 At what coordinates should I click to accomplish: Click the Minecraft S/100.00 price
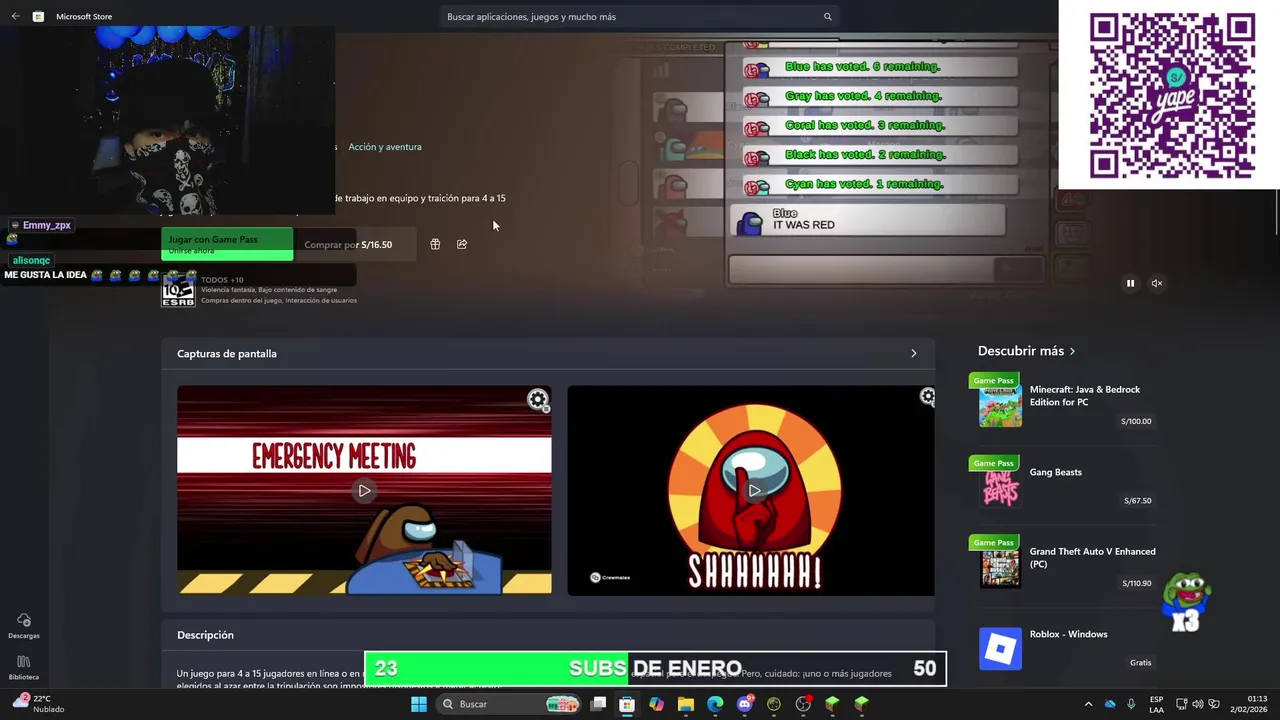[1136, 421]
